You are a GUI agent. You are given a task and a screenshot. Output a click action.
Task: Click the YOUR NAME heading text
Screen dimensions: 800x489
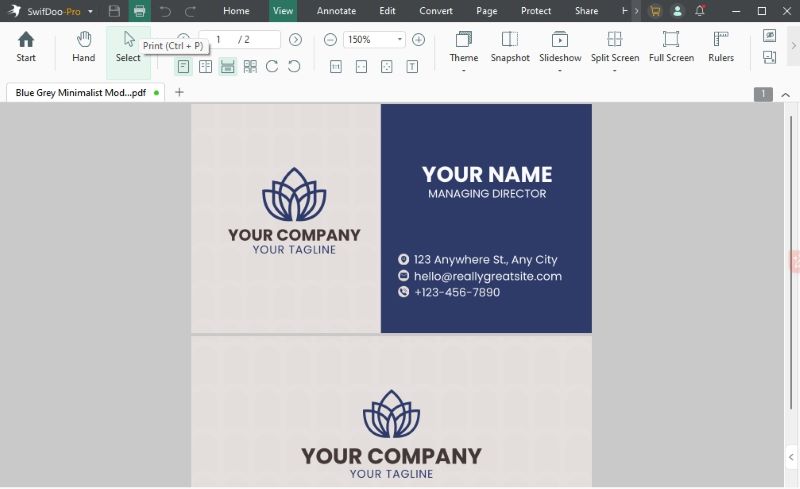[x=487, y=175]
